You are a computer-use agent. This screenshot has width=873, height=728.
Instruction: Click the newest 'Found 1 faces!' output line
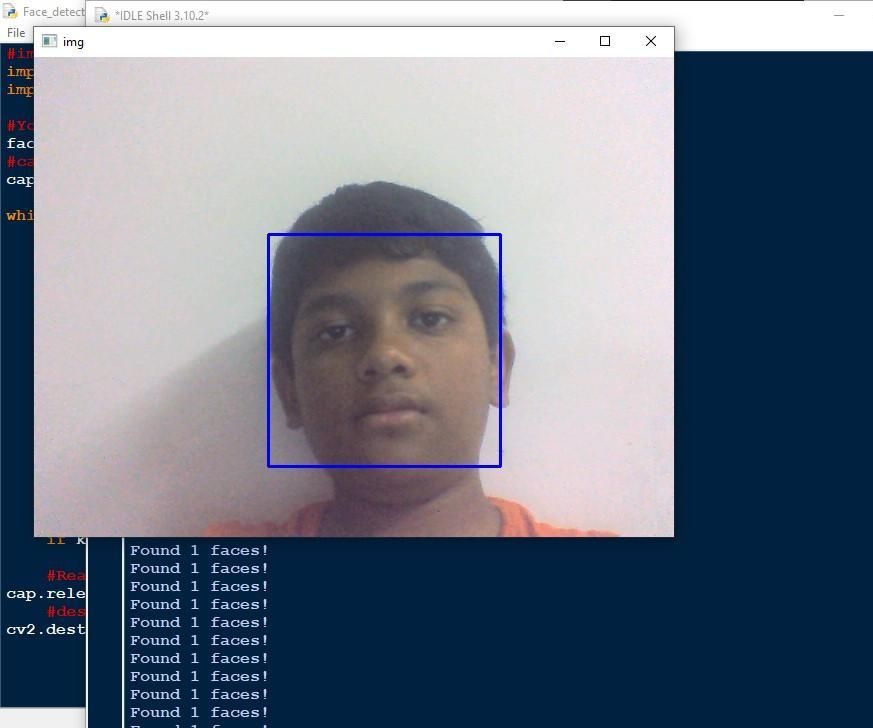coord(199,712)
